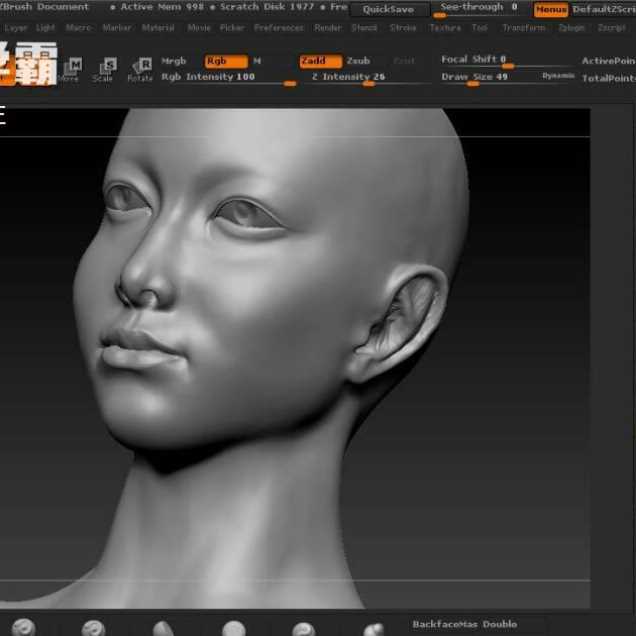The width and height of the screenshot is (636, 636).
Task: Click the DefaultZScript button
Action: click(x=604, y=10)
